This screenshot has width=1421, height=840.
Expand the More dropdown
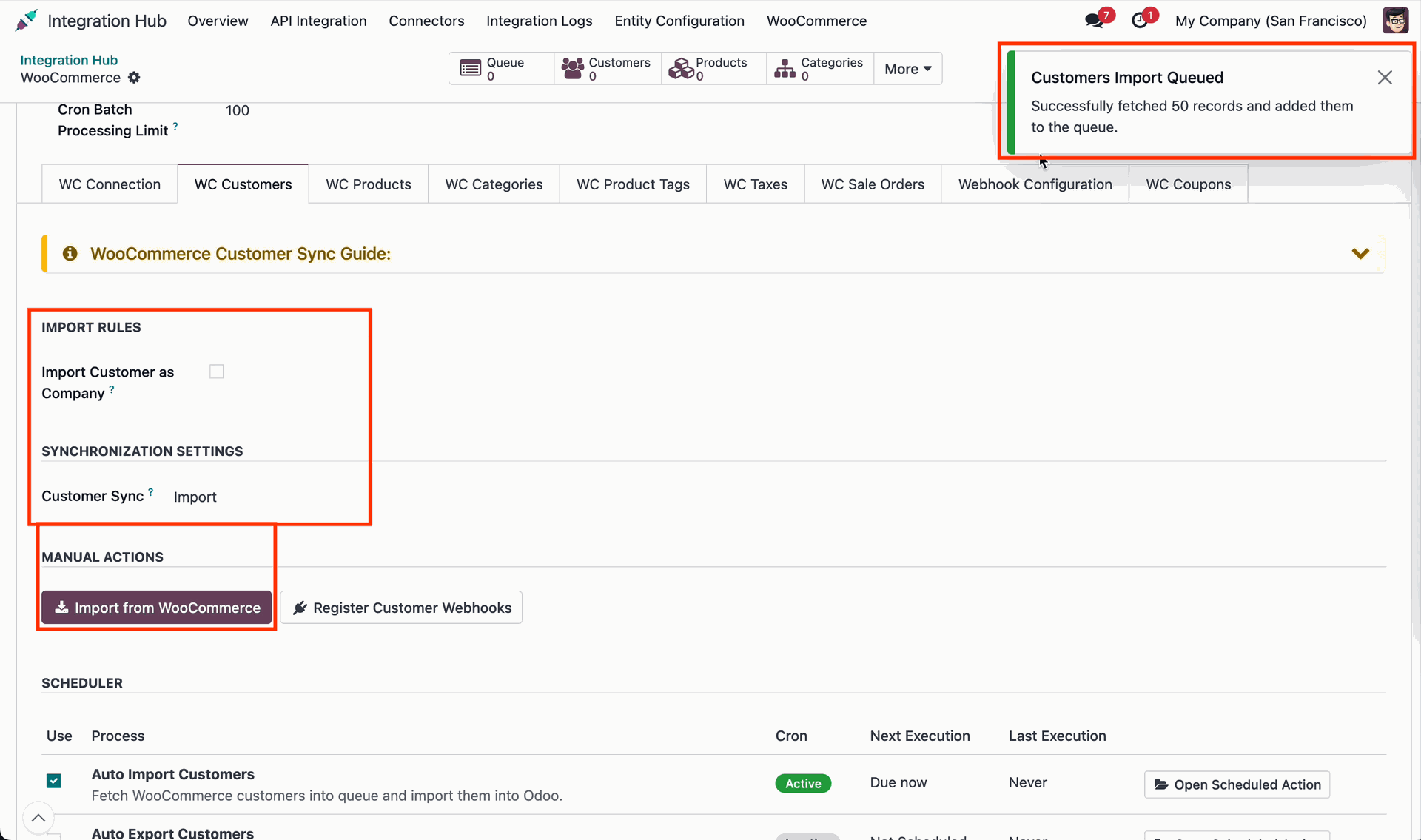click(x=908, y=69)
